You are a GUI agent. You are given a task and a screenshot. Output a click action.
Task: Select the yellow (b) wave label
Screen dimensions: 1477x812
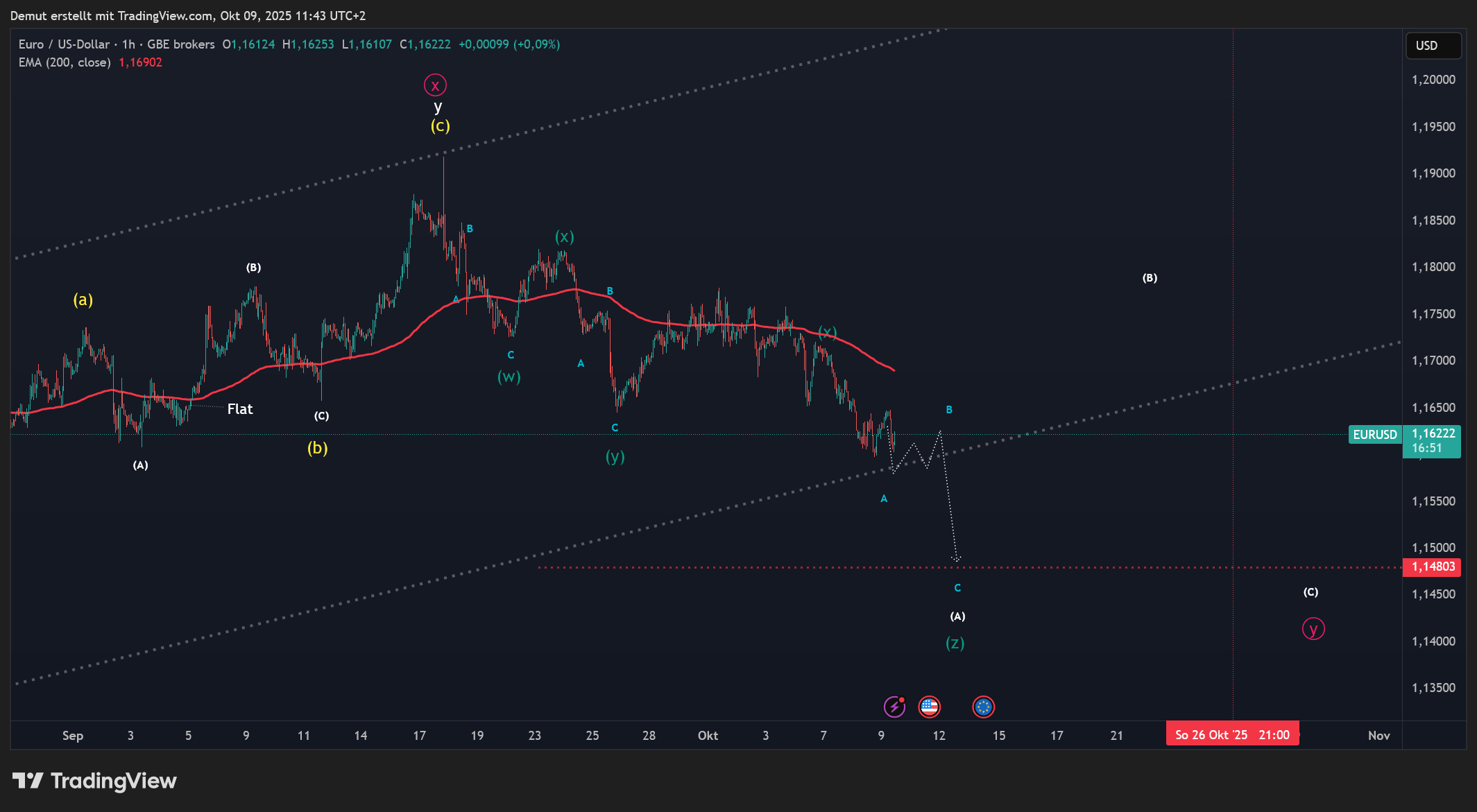tap(318, 448)
